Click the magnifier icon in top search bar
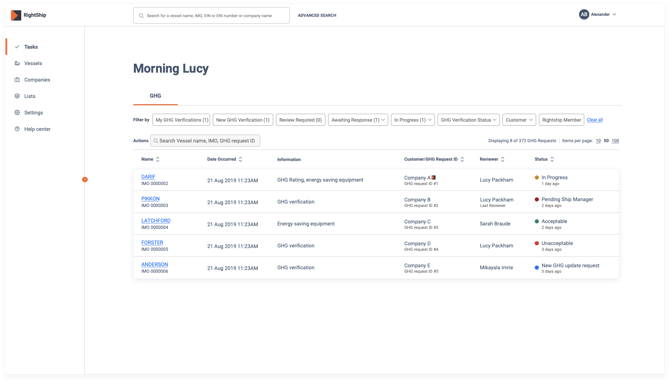 coord(141,16)
